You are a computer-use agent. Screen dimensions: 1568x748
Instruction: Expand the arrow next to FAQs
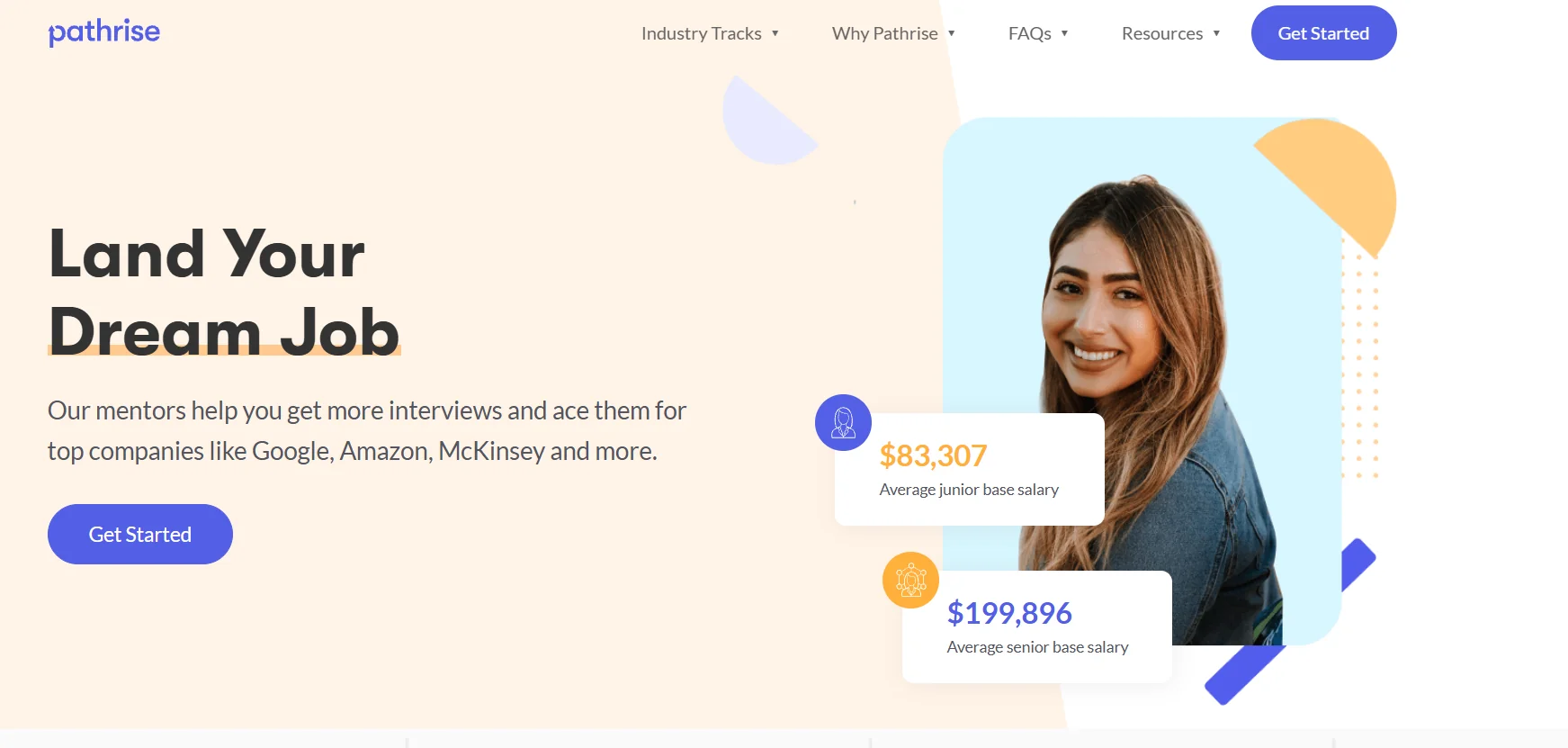point(1064,33)
